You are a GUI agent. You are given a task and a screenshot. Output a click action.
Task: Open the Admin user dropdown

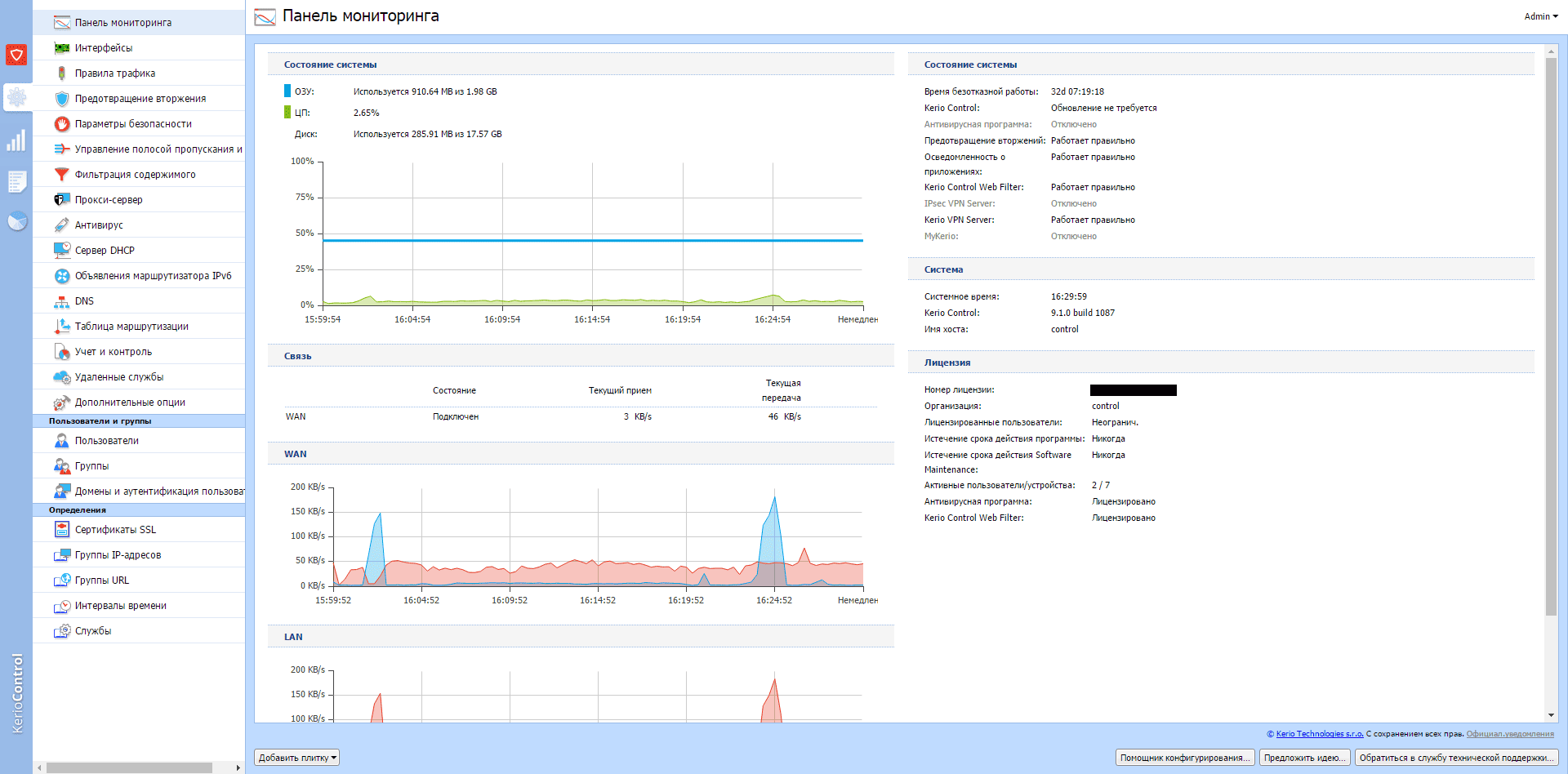tap(1540, 16)
